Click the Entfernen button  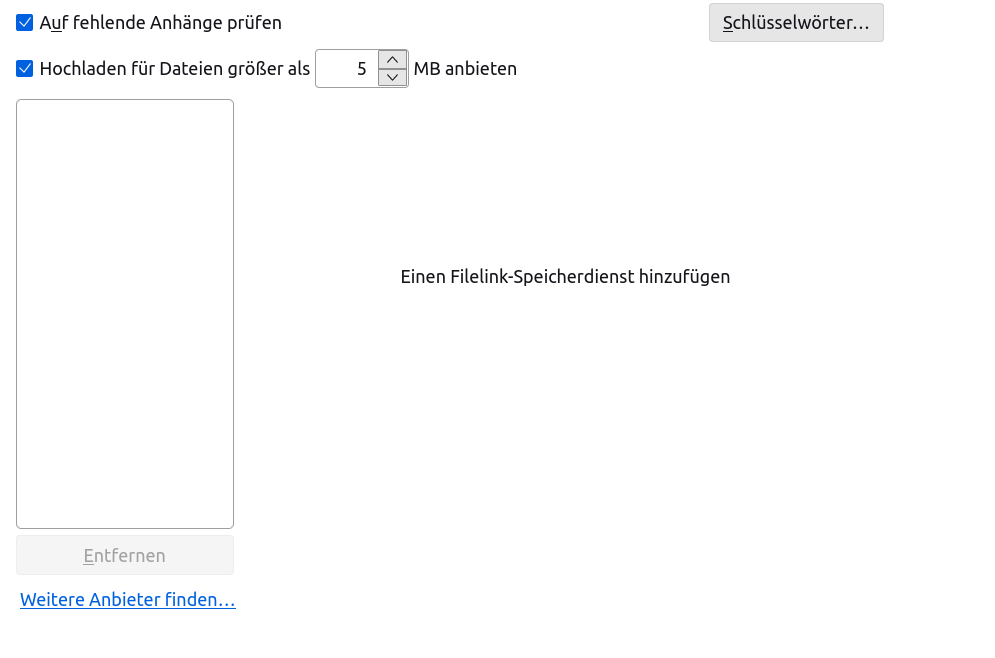125,555
